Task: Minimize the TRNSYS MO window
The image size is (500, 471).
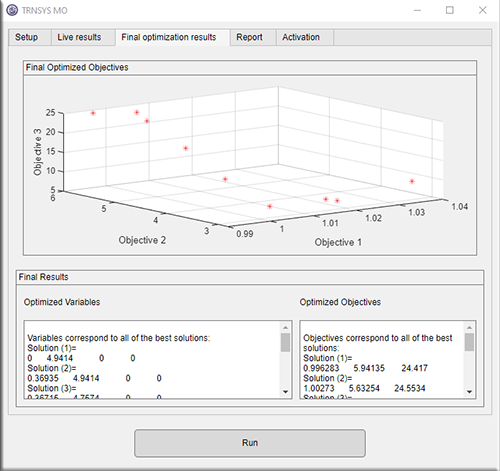Action: 418,10
